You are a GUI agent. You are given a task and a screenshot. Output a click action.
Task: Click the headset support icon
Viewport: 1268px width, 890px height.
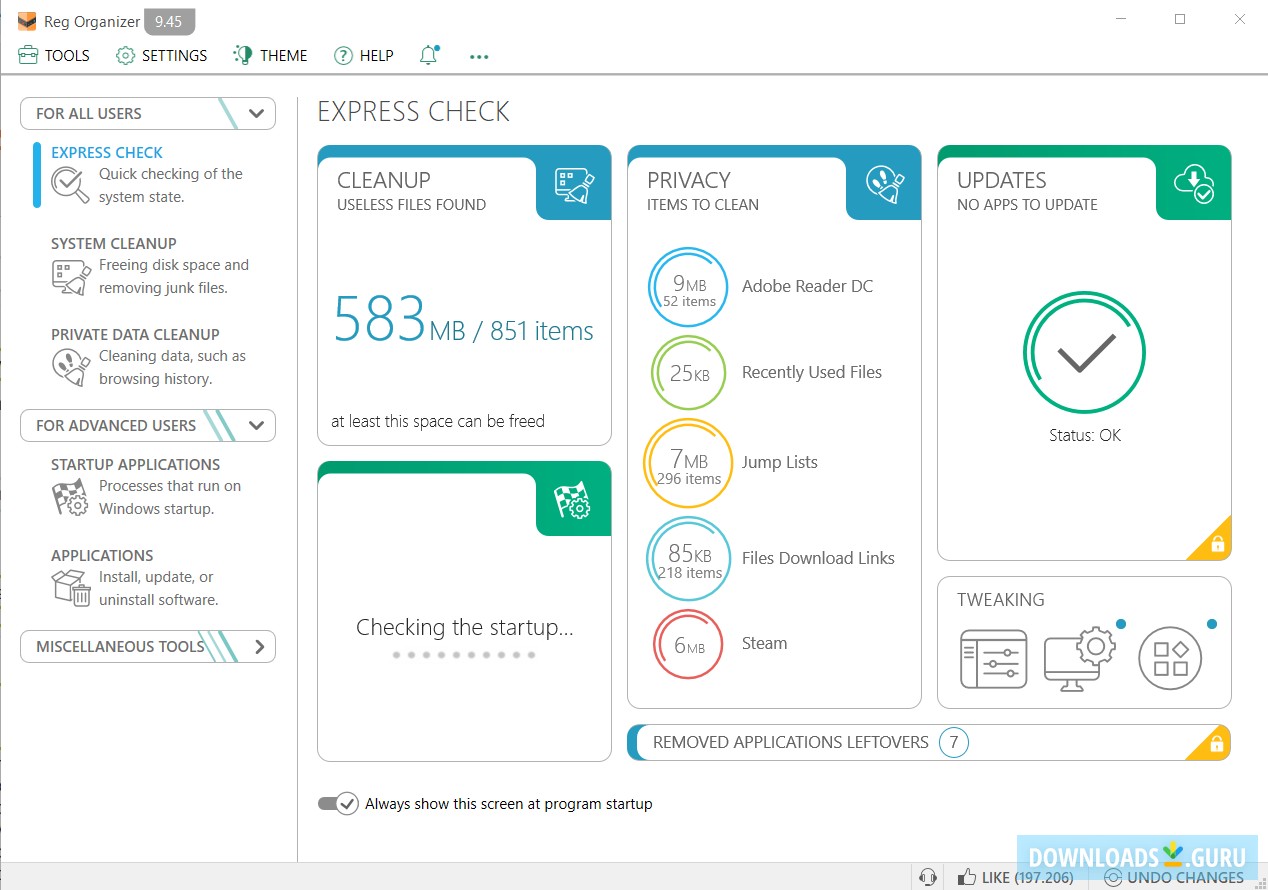click(x=928, y=877)
